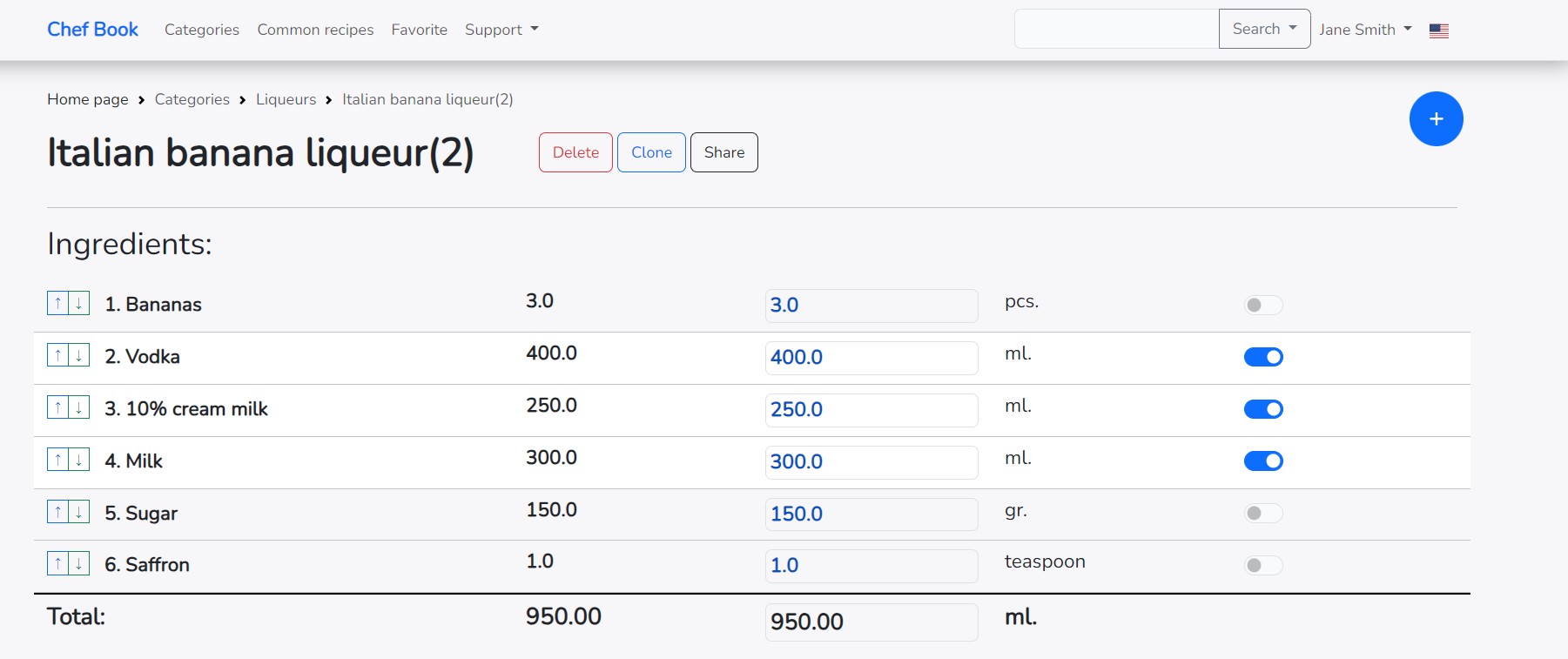The height and width of the screenshot is (659, 1568).
Task: Turn on the Sugar toggle switch
Action: click(1262, 514)
